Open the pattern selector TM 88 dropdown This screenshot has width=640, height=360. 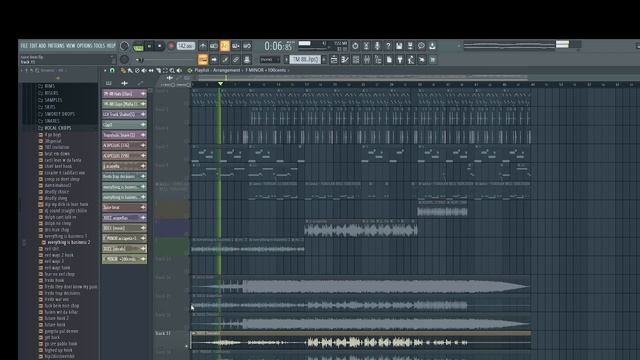tap(305, 60)
